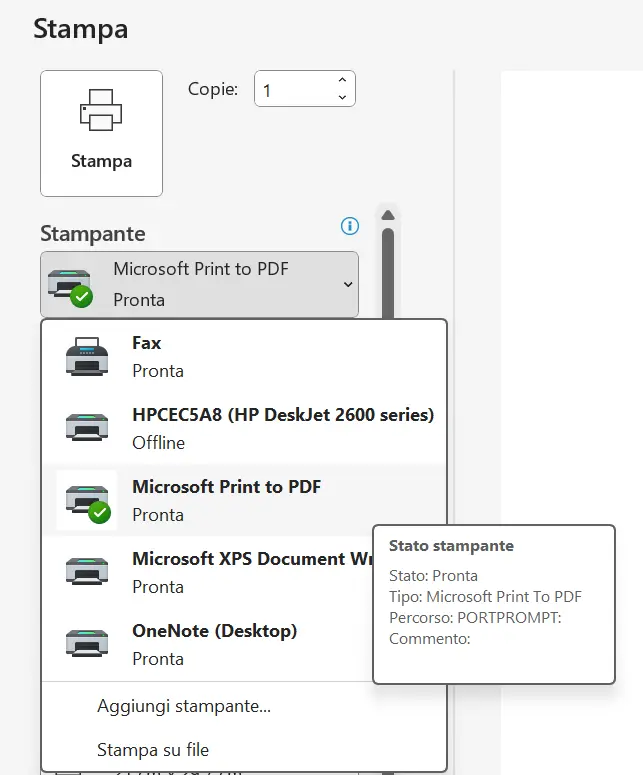Select OneNote (Desktop) printer
643x775 pixels.
208,644
